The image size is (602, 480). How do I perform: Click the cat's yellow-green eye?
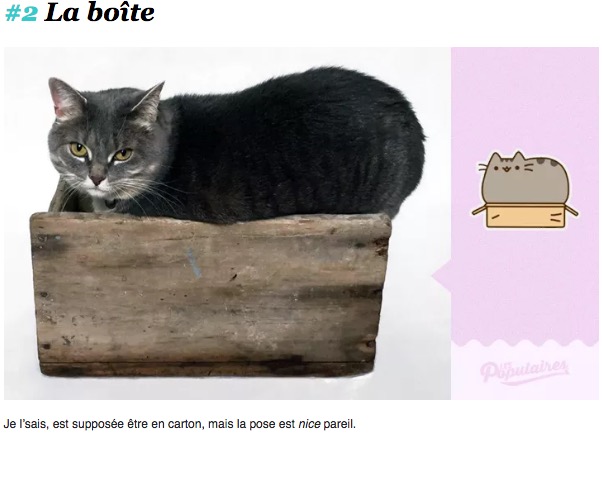79,149
